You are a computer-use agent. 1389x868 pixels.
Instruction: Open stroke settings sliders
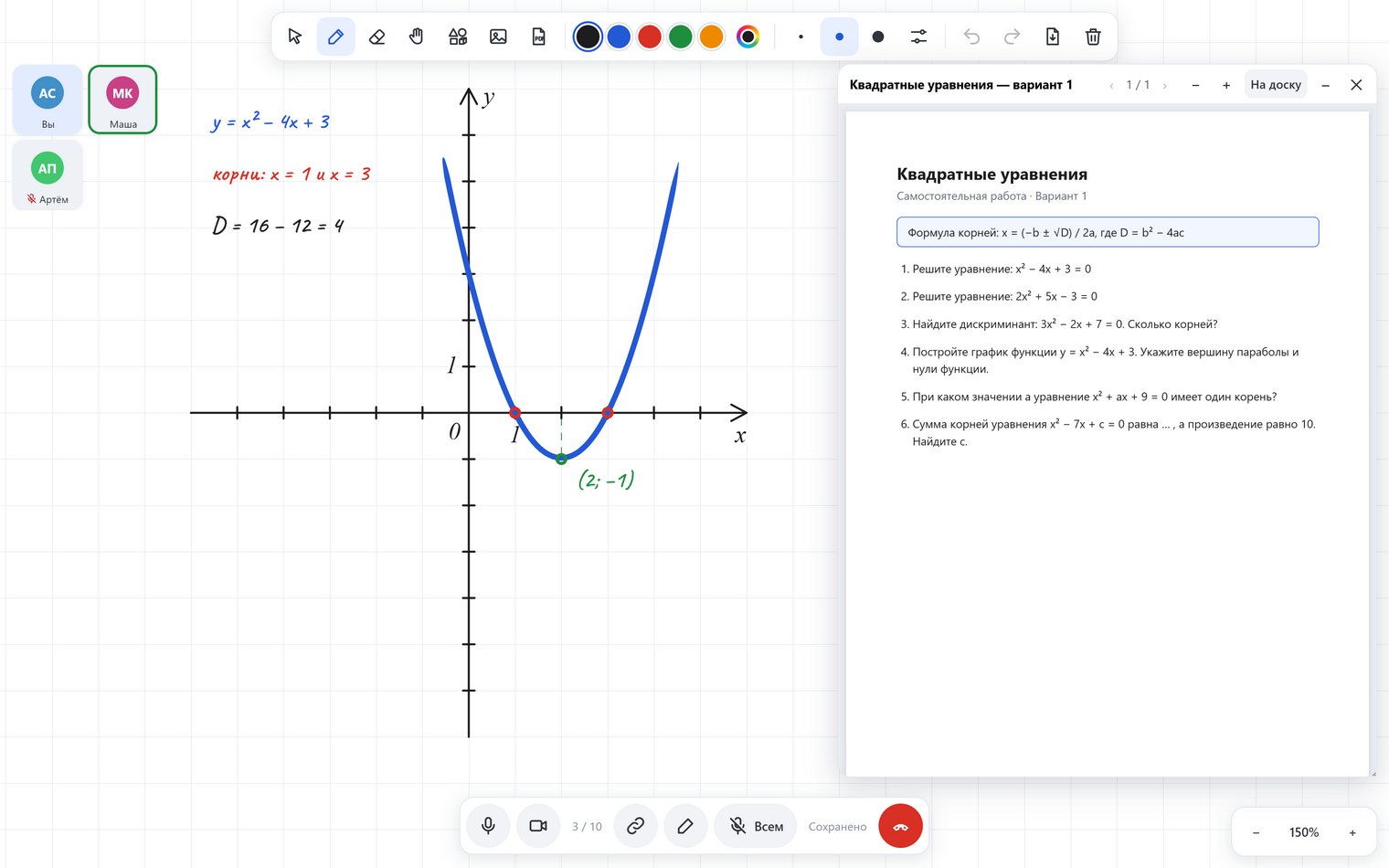918,37
